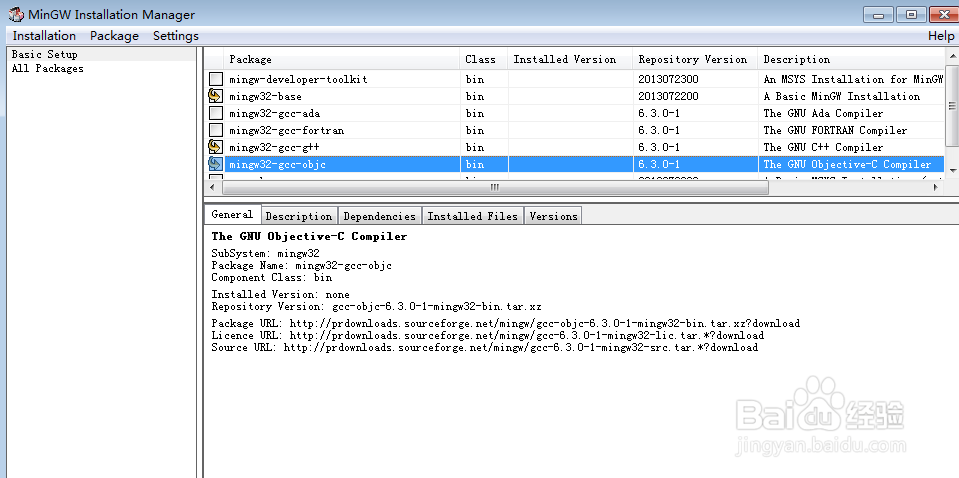Viewport: 959px width, 478px height.
Task: Click the Repository Version column header
Action: pyautogui.click(x=695, y=59)
